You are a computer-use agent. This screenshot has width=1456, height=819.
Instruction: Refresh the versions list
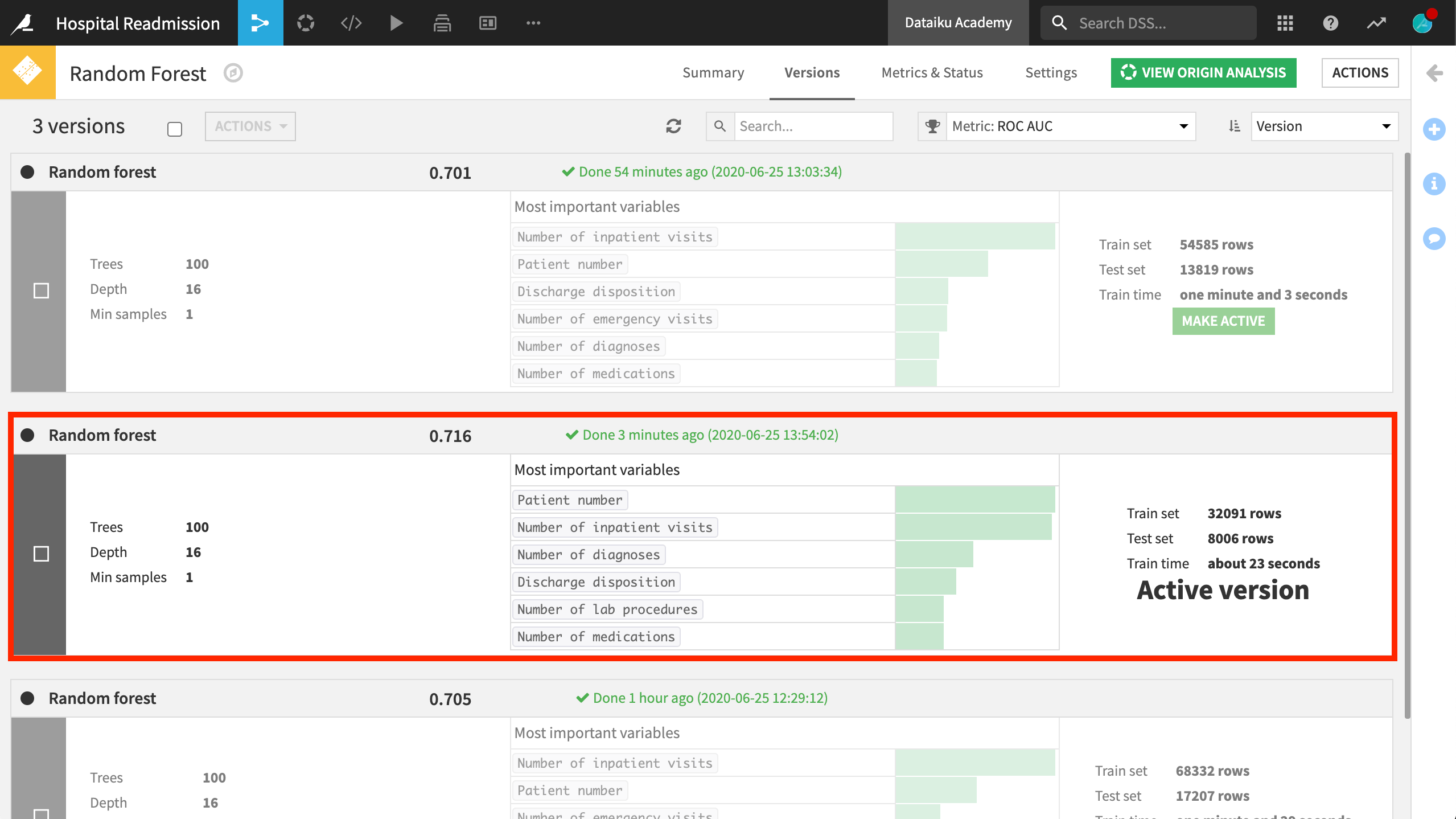coord(674,126)
